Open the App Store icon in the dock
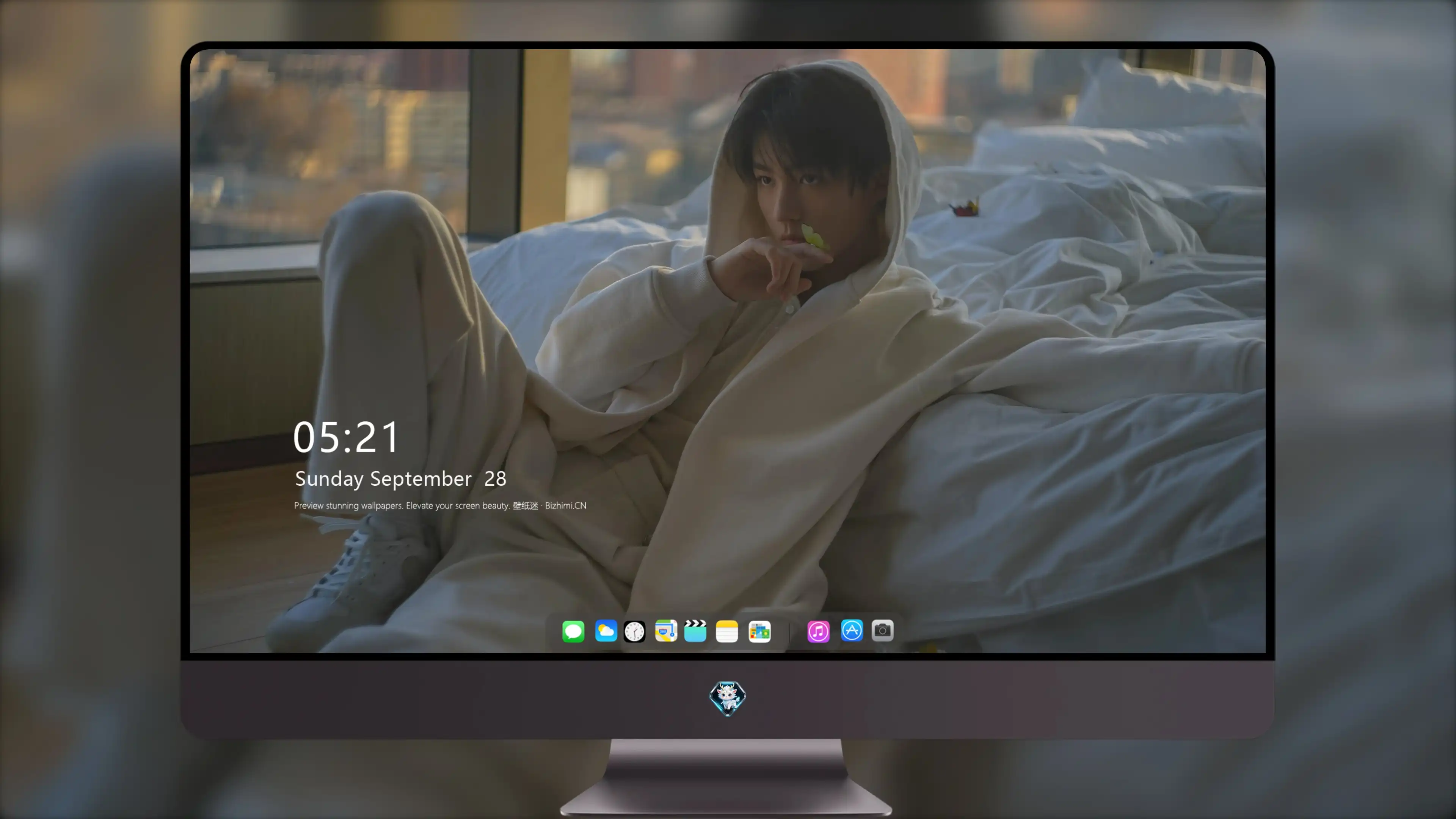The image size is (1456, 819). click(852, 630)
